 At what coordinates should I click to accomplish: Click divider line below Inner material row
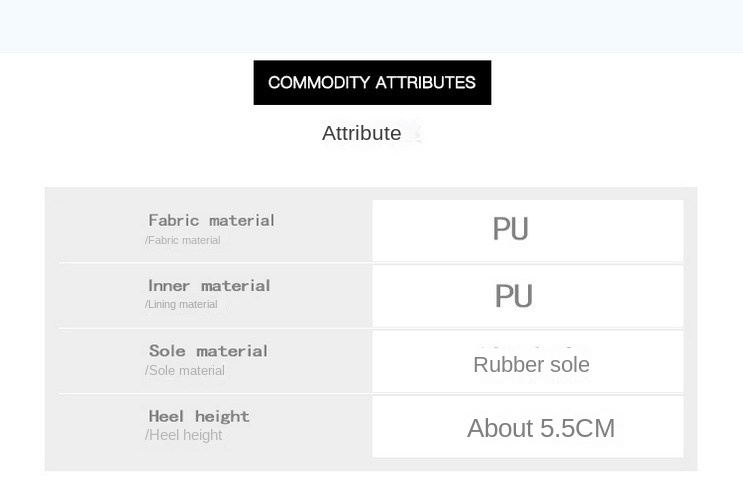click(x=215, y=328)
